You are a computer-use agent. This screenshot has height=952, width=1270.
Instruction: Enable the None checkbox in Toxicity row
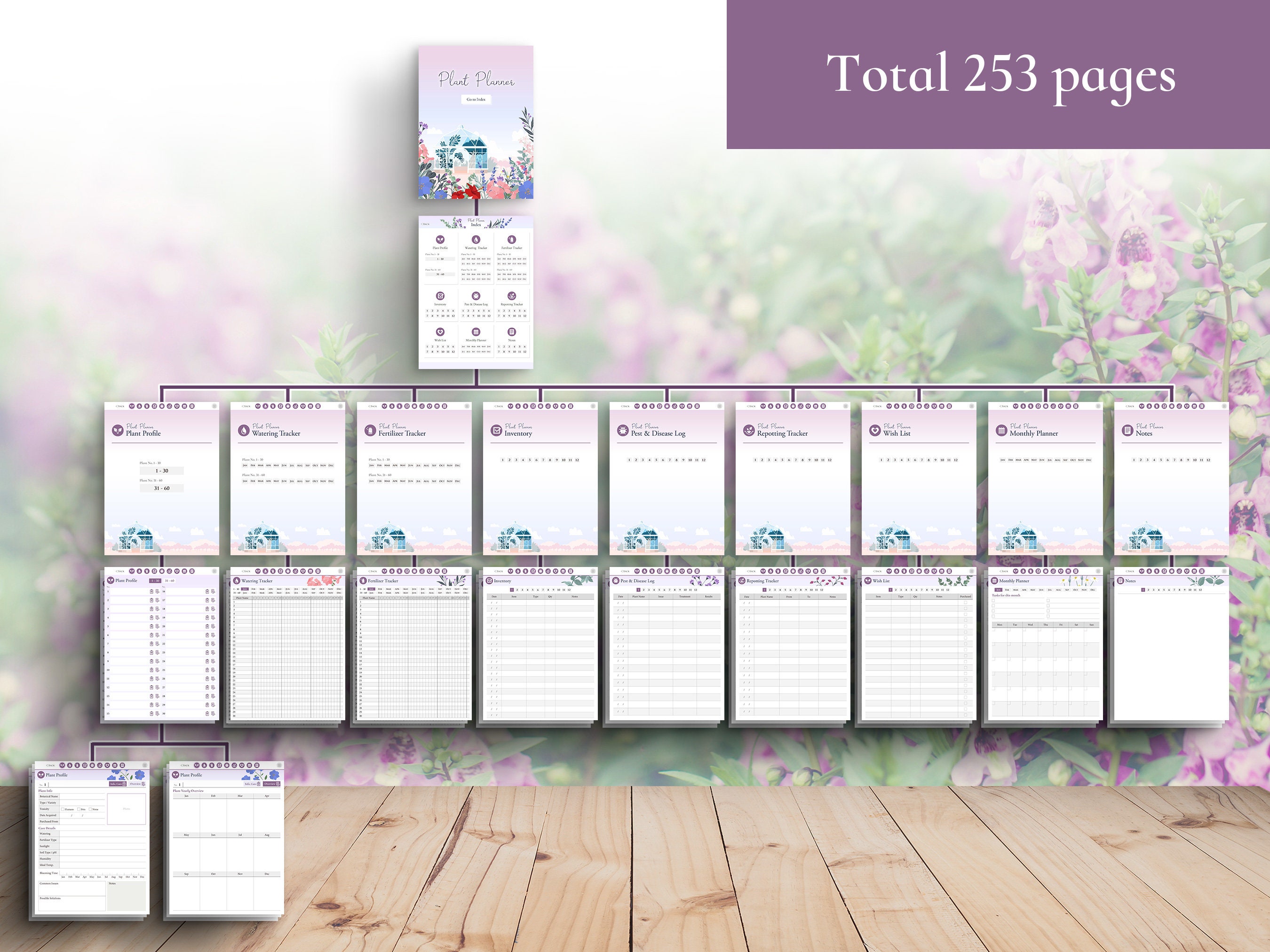pyautogui.click(x=91, y=809)
